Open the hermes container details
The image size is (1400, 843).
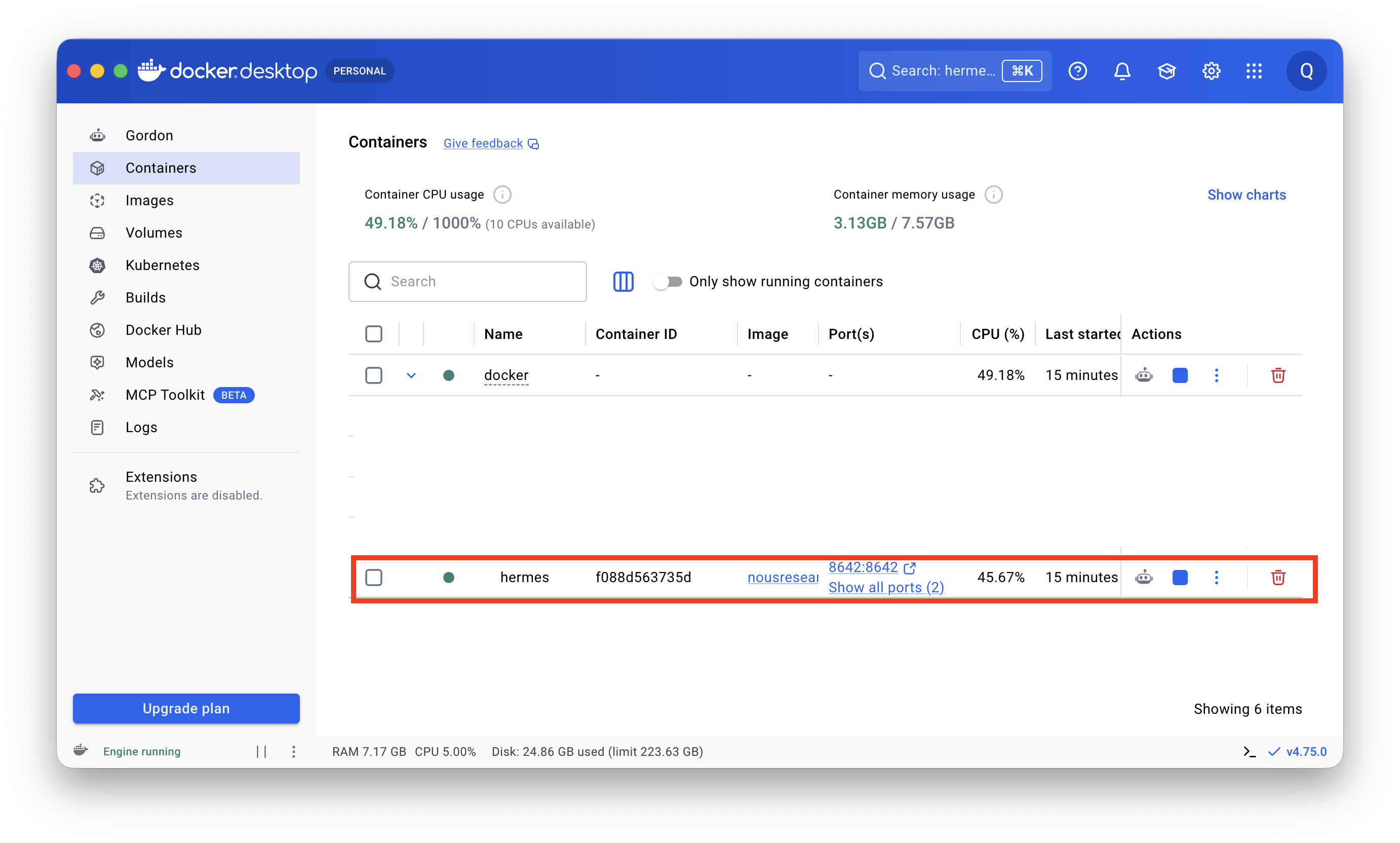[524, 577]
